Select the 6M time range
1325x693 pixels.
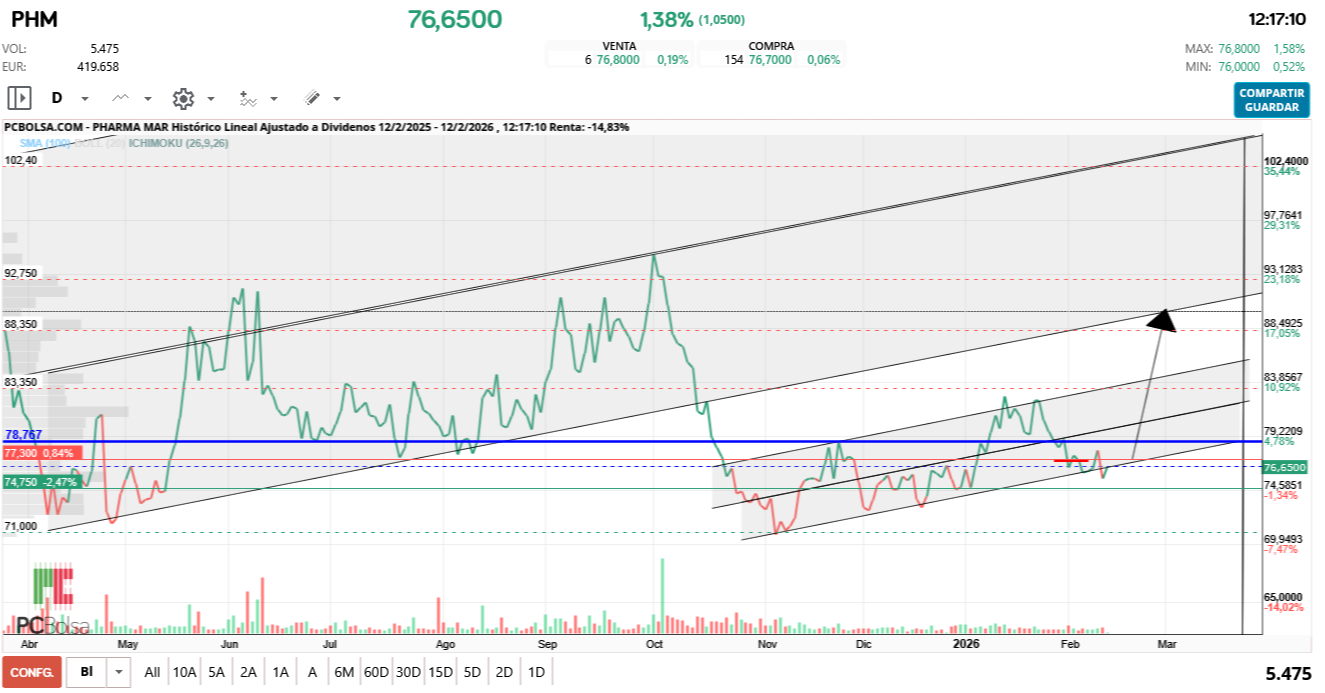[x=344, y=672]
